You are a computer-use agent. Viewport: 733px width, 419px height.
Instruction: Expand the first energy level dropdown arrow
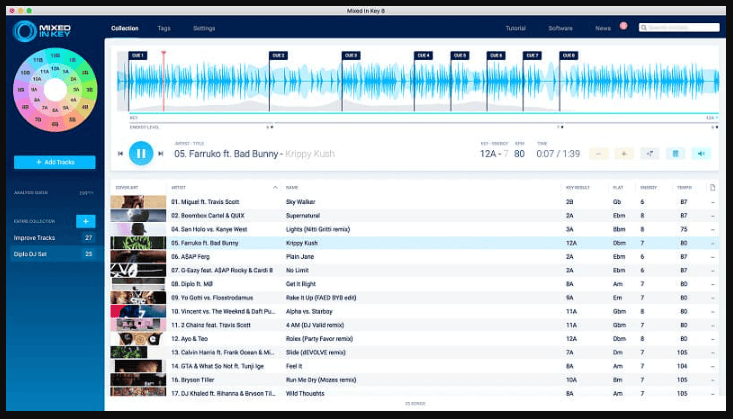coord(272,127)
